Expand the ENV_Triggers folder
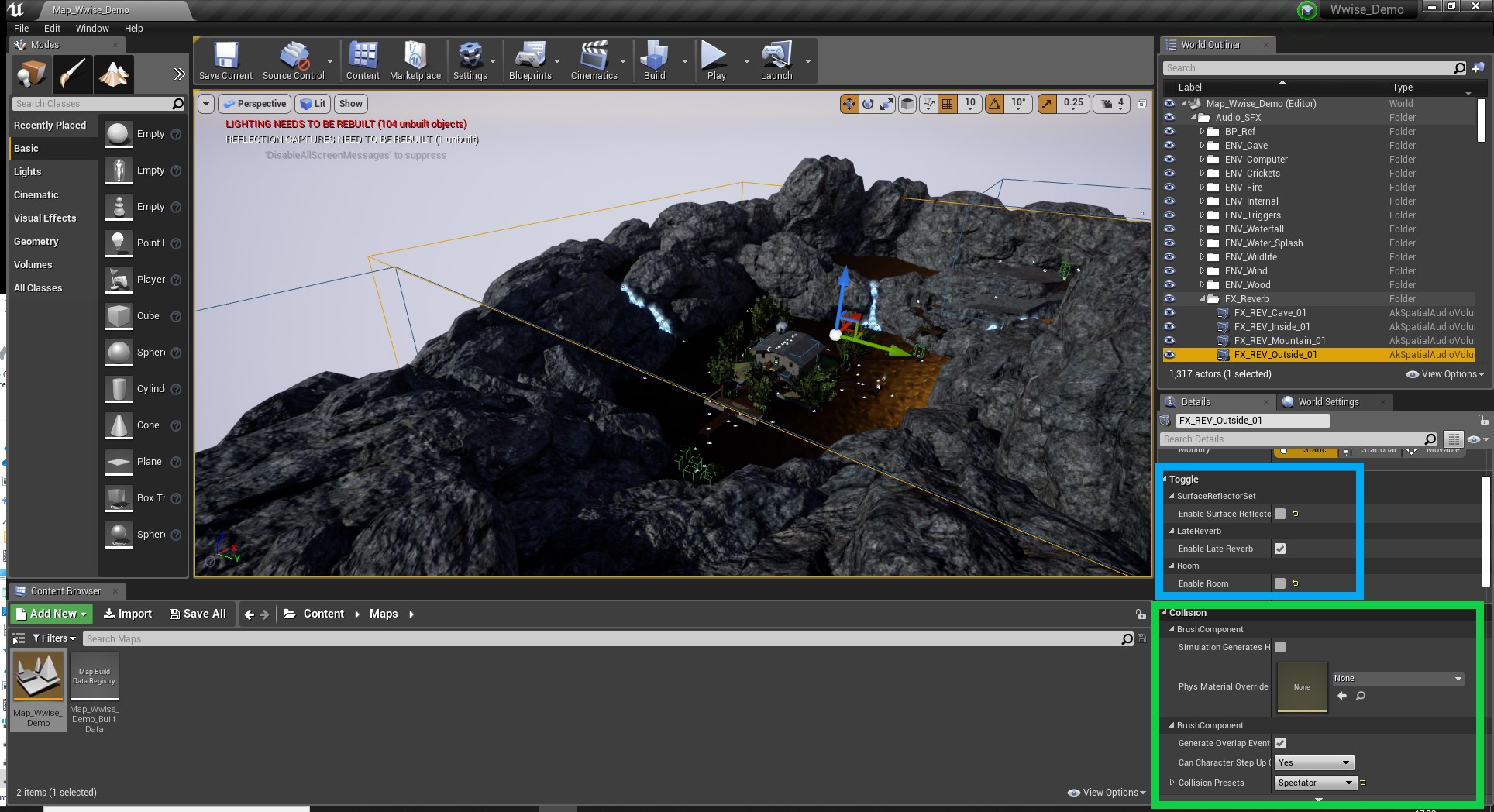Screen dimensions: 1494x812 [x=1203, y=215]
